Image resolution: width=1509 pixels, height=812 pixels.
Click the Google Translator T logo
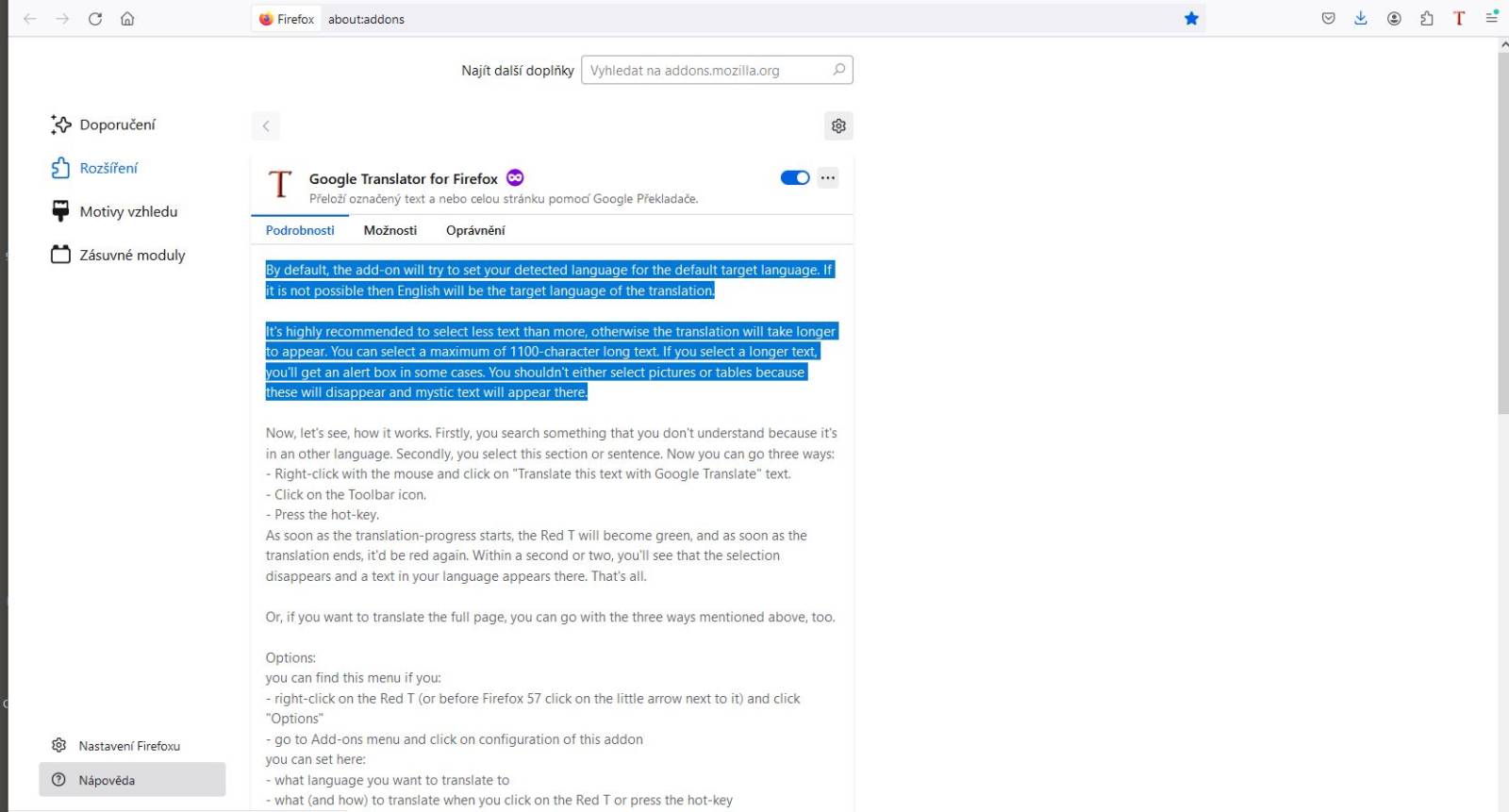[280, 184]
